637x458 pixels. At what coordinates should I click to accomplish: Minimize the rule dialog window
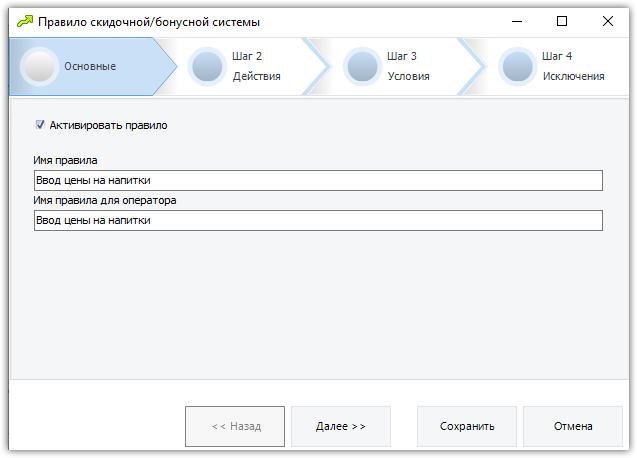pyautogui.click(x=517, y=22)
